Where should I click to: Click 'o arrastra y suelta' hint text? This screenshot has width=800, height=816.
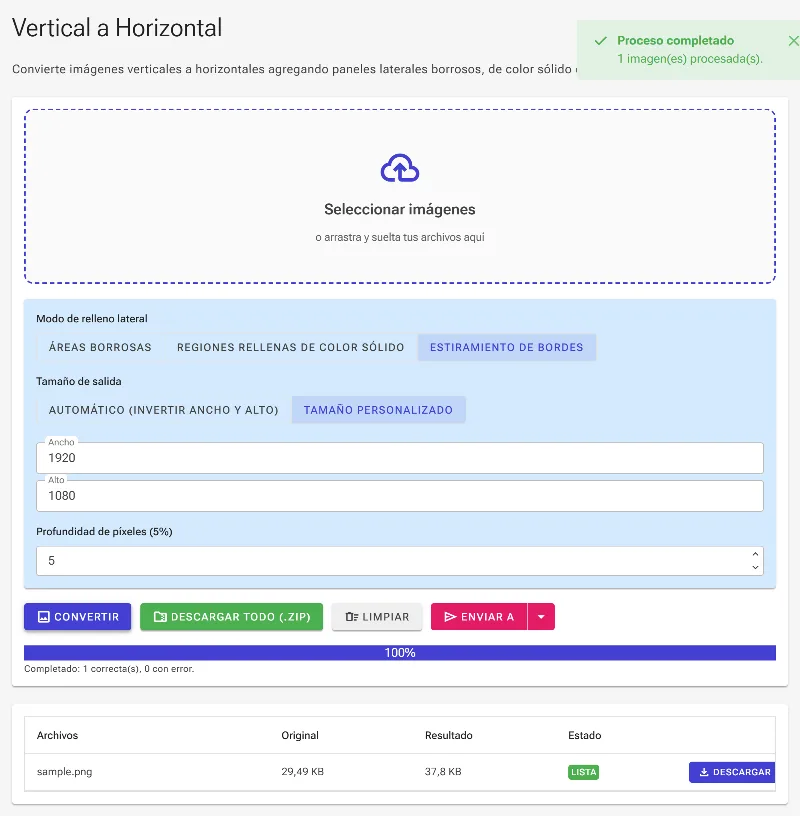tap(400, 237)
